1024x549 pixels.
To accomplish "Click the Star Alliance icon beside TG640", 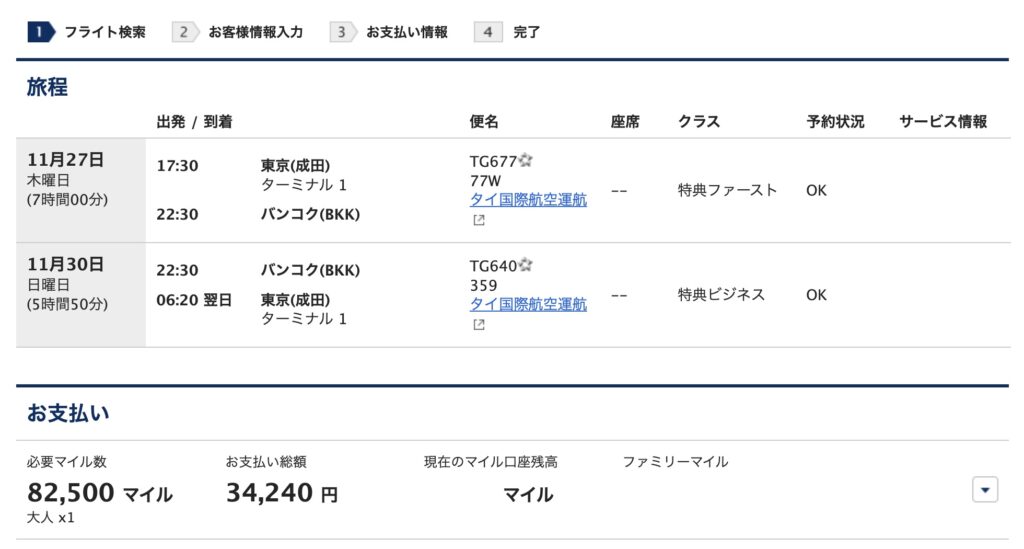I will [526, 266].
